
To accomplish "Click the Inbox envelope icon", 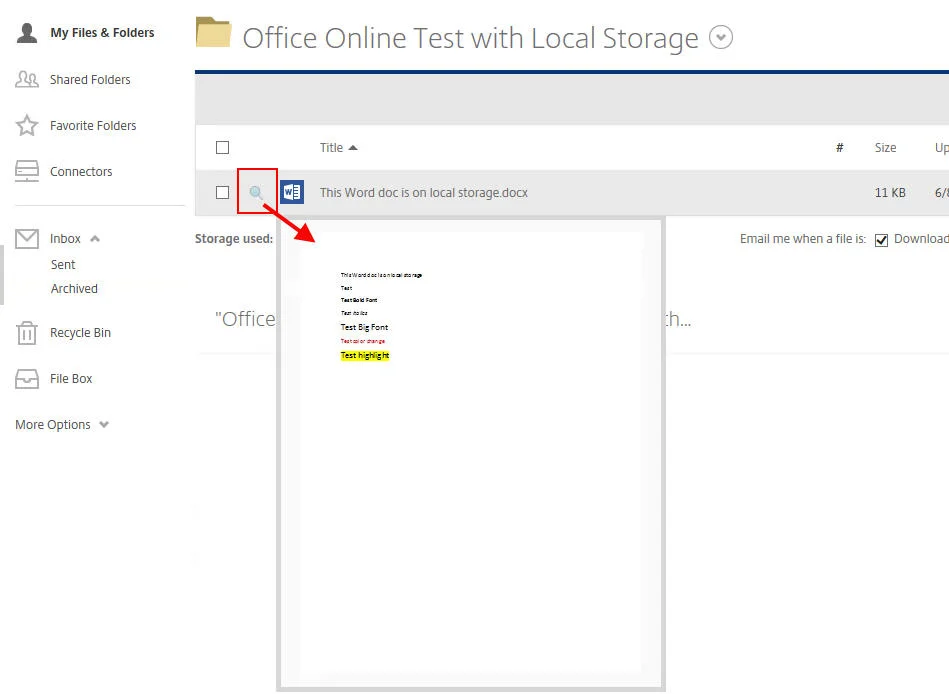I will point(27,238).
